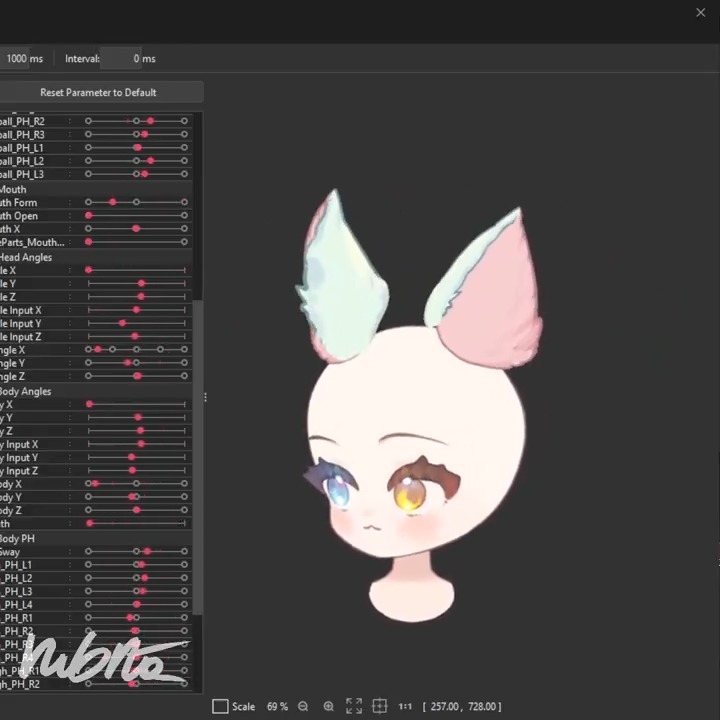Select the _PH_L3 label under Body PH
This screenshot has width=720, height=720.
tap(16, 592)
